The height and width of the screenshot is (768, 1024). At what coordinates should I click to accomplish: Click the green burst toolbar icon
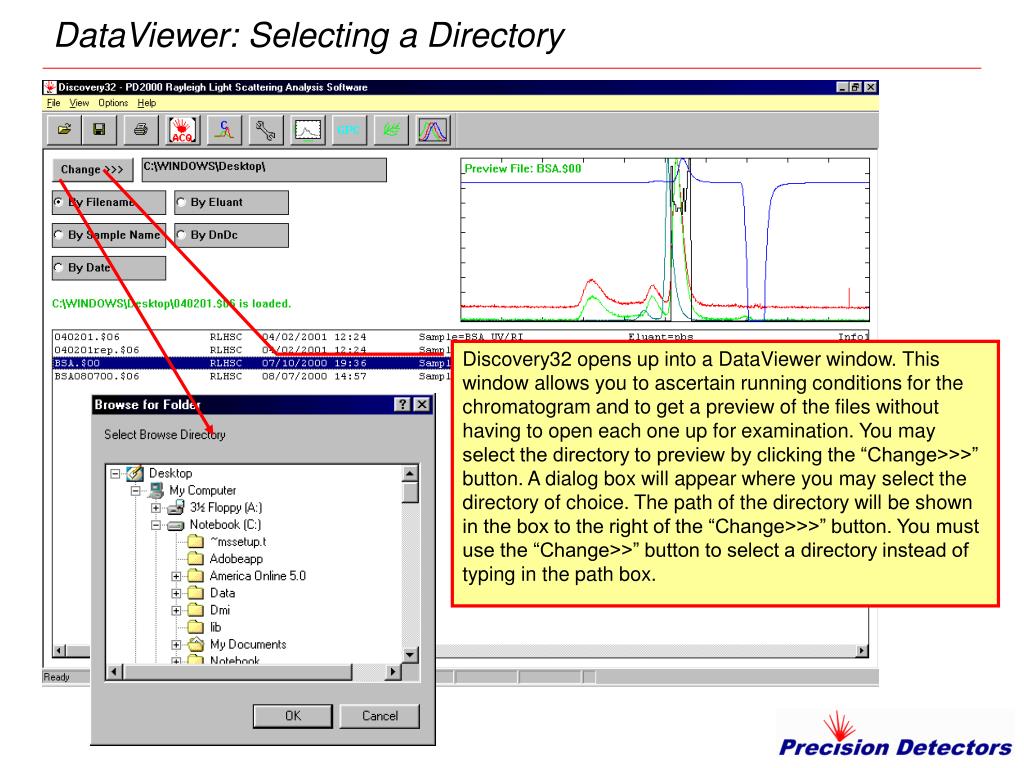click(391, 129)
